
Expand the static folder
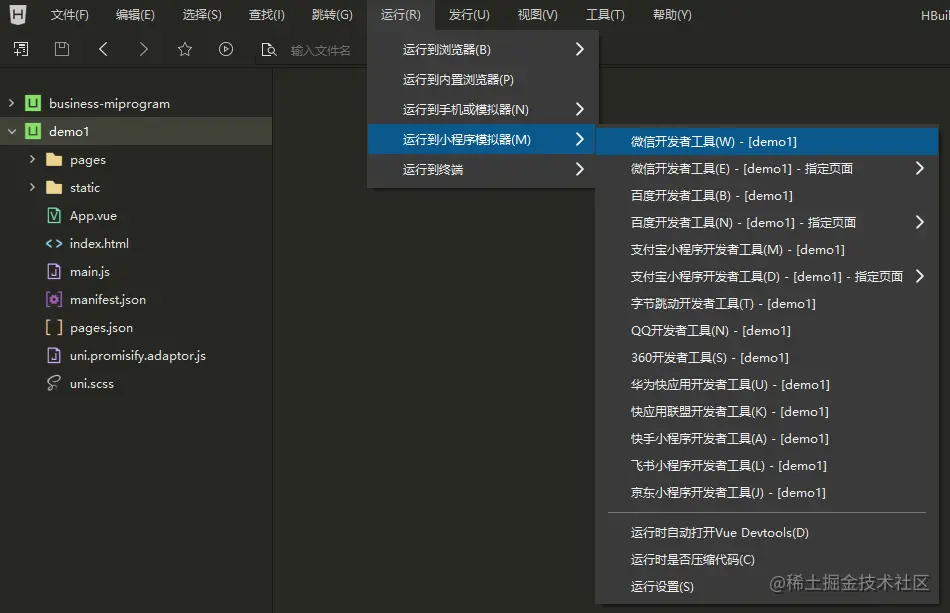point(32,187)
